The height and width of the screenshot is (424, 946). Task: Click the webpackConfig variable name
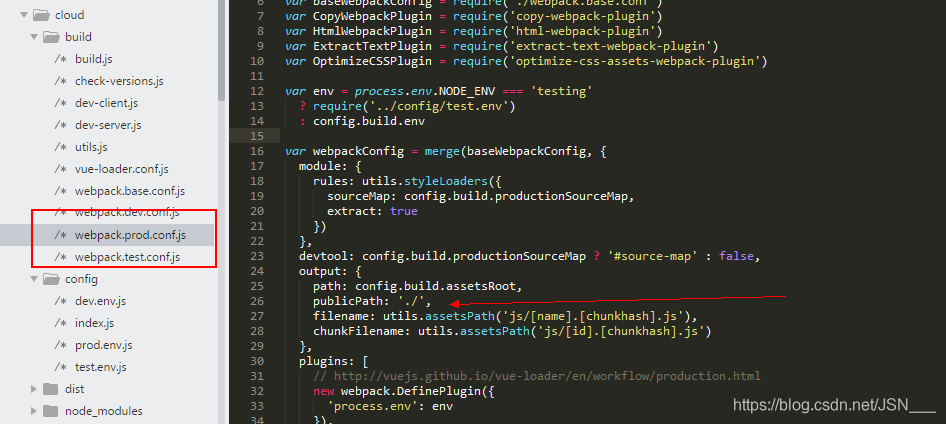click(358, 151)
